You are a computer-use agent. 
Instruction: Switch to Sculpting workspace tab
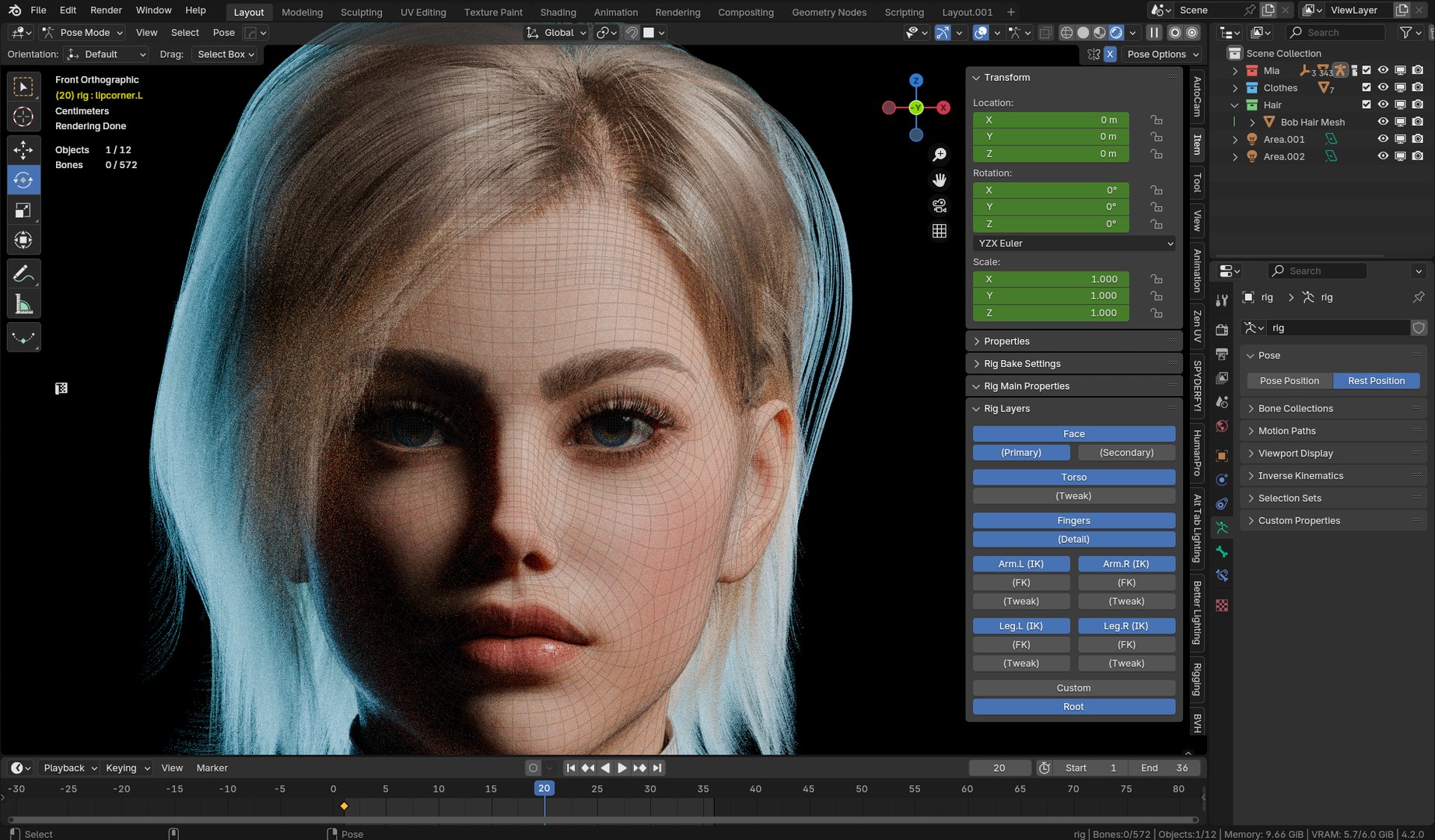click(x=361, y=12)
